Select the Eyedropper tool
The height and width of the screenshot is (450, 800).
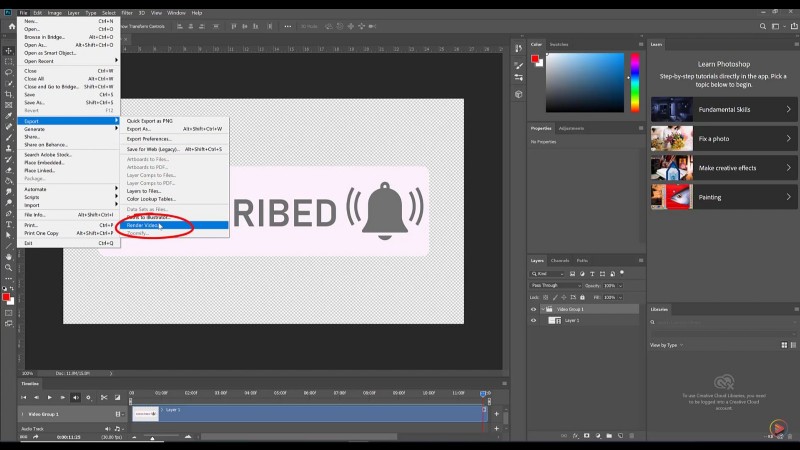(x=9, y=116)
